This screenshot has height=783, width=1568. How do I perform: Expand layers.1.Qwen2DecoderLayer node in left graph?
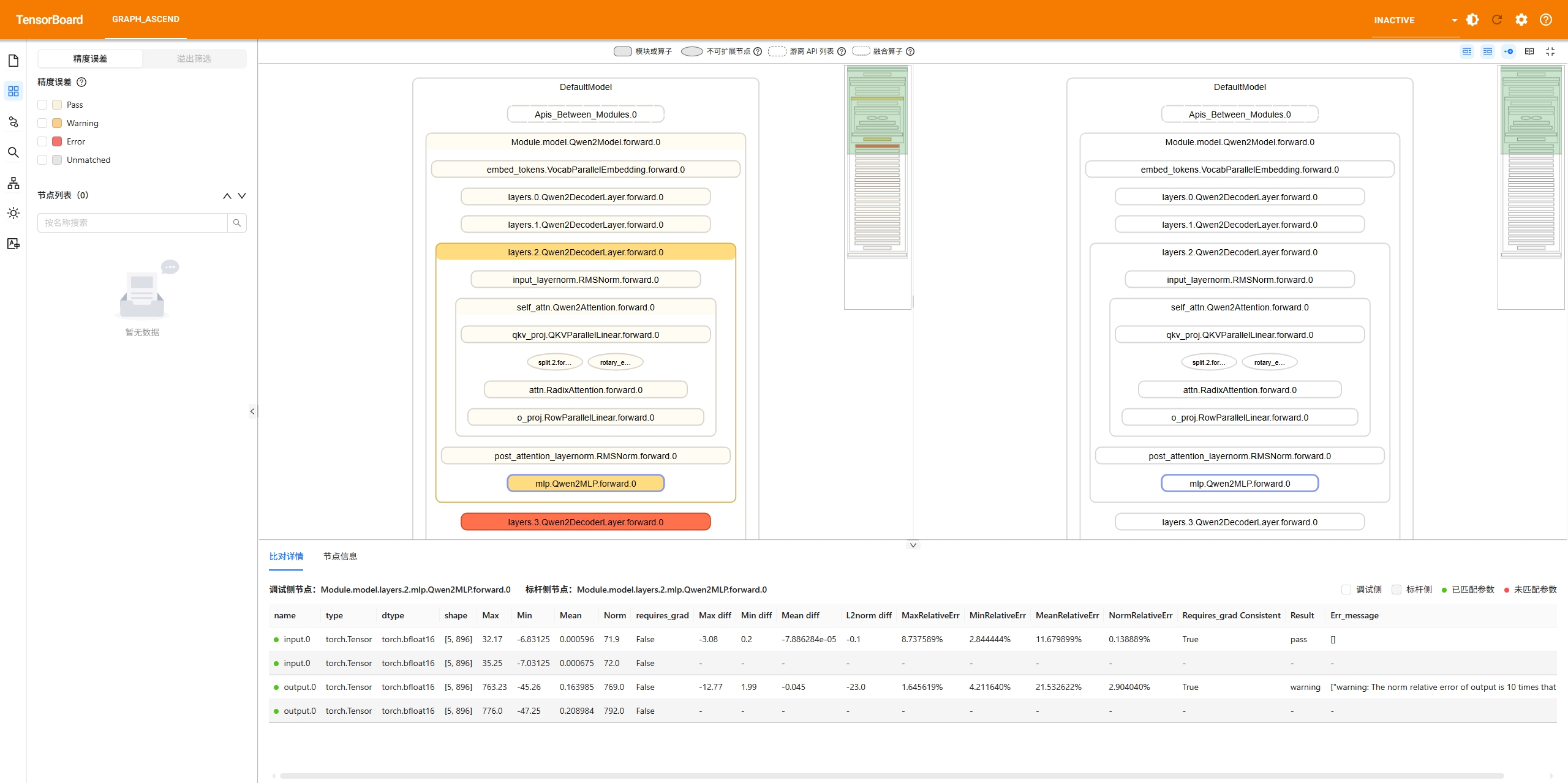click(586, 225)
